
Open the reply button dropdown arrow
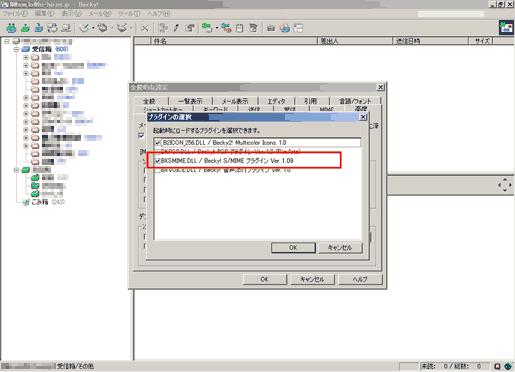coord(112,28)
